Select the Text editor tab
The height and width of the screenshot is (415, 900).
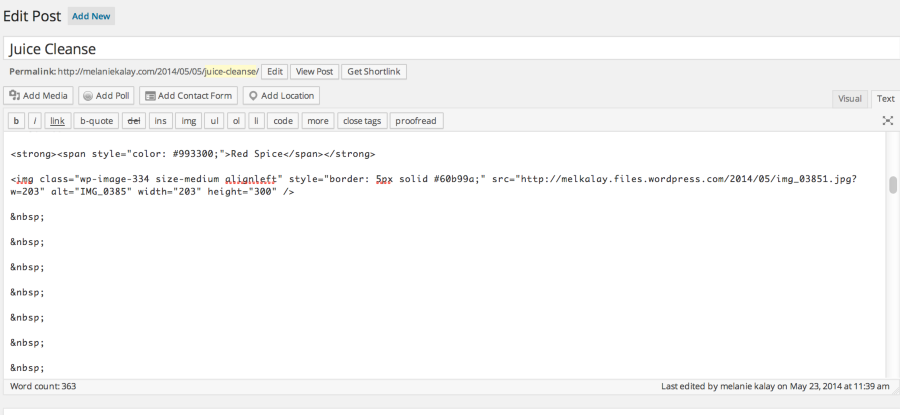pyautogui.click(x=885, y=99)
